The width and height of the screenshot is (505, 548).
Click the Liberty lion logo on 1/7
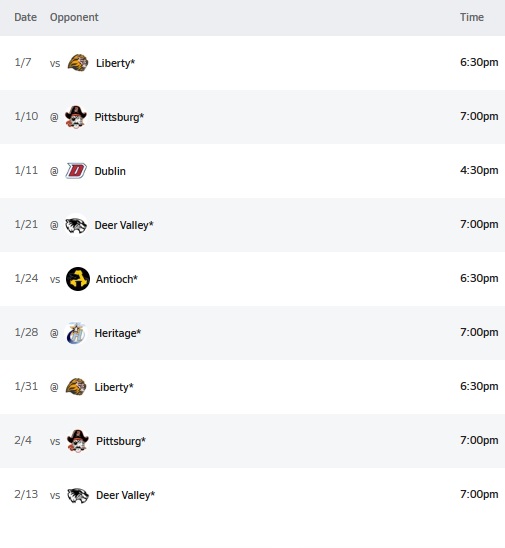tap(78, 63)
